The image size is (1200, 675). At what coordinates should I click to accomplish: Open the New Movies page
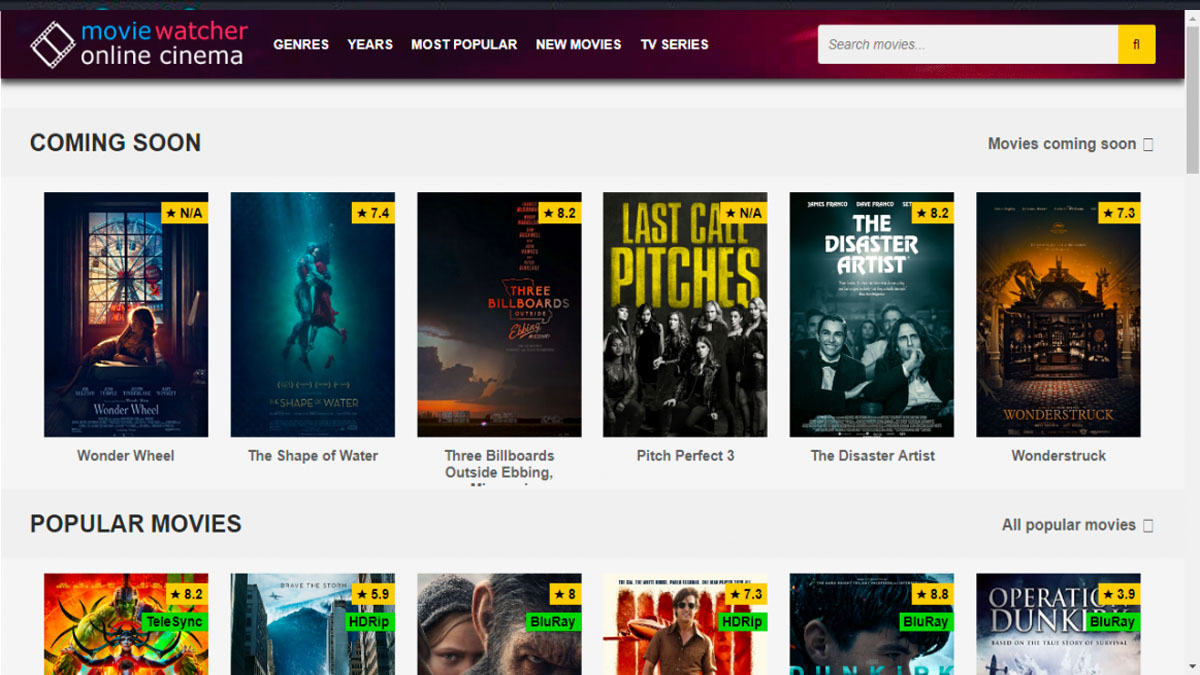(x=578, y=44)
